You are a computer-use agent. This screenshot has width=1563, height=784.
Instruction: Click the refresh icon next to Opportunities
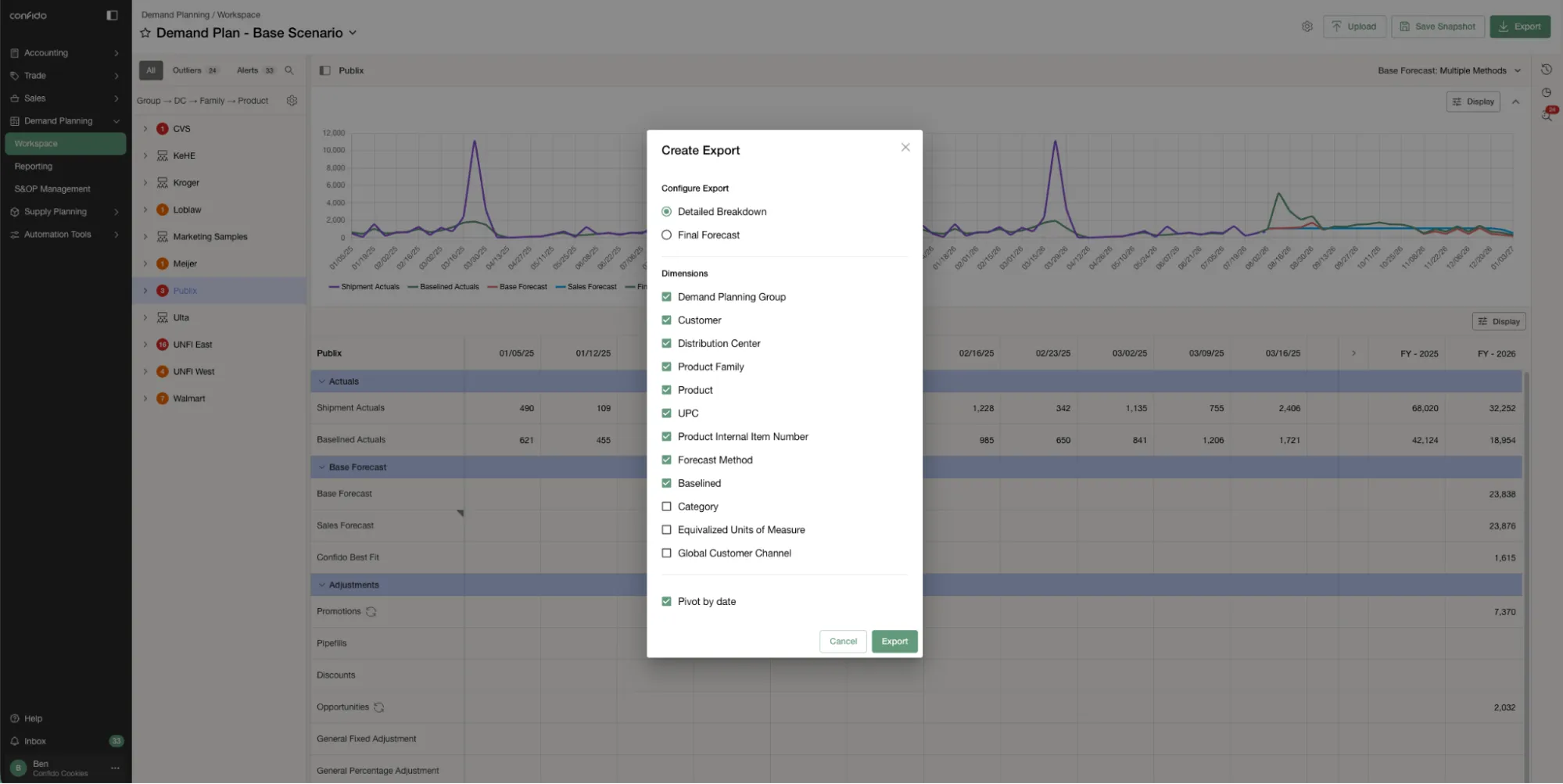coord(379,707)
